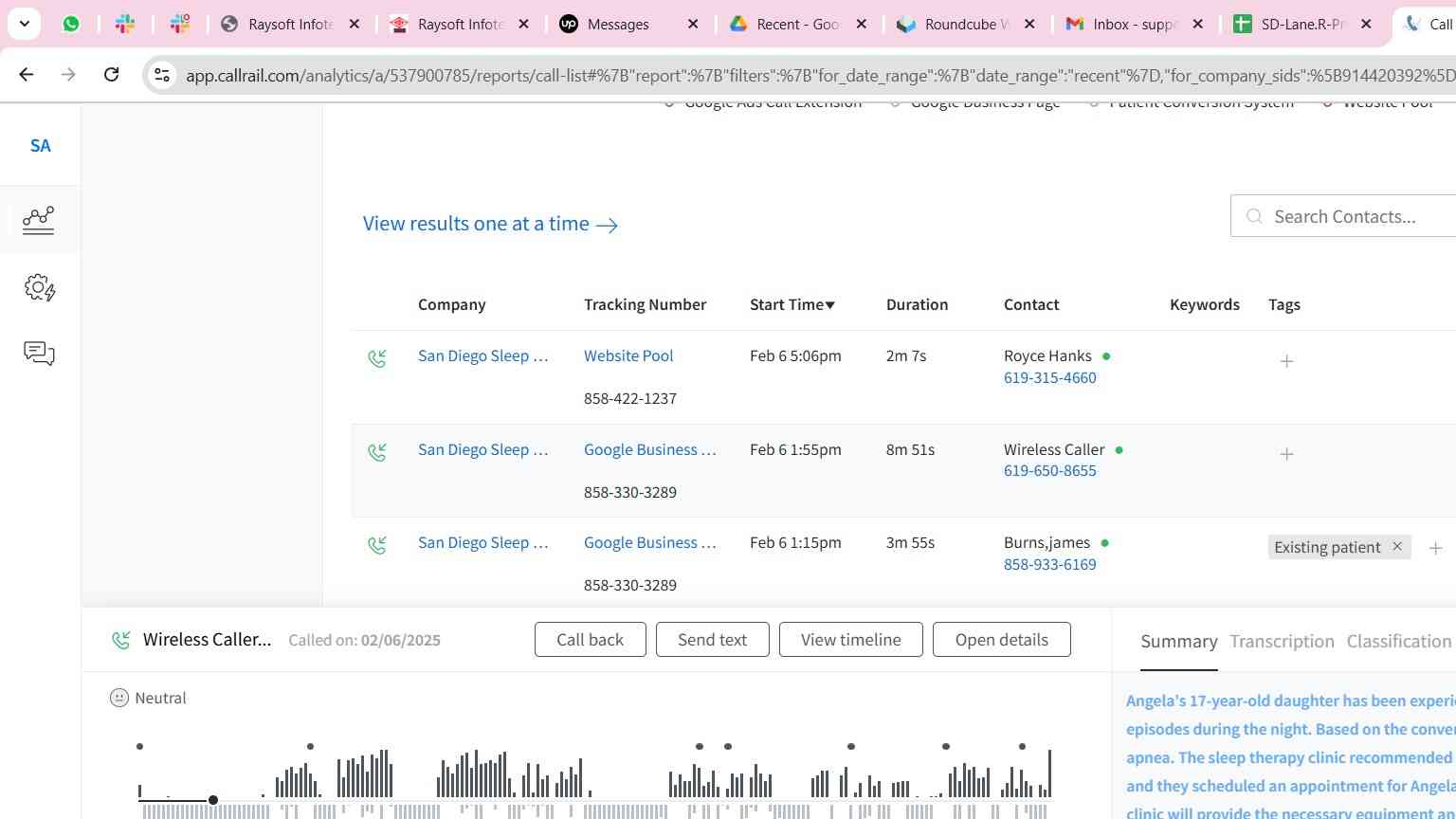
Task: Open the Website Pool tracking number link
Action: pyautogui.click(x=628, y=356)
